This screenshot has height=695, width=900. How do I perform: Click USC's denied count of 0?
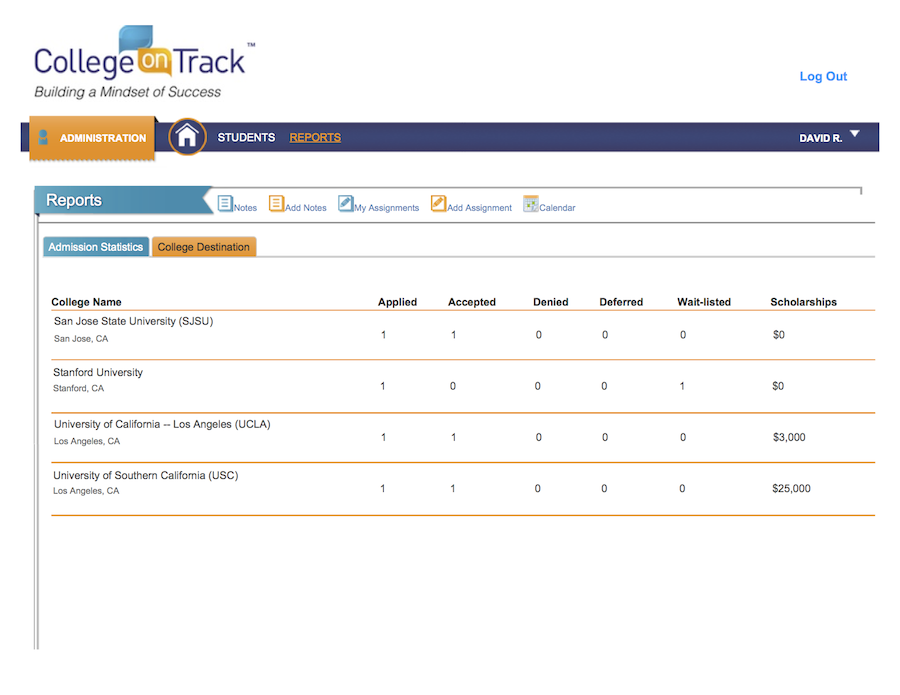coord(538,488)
